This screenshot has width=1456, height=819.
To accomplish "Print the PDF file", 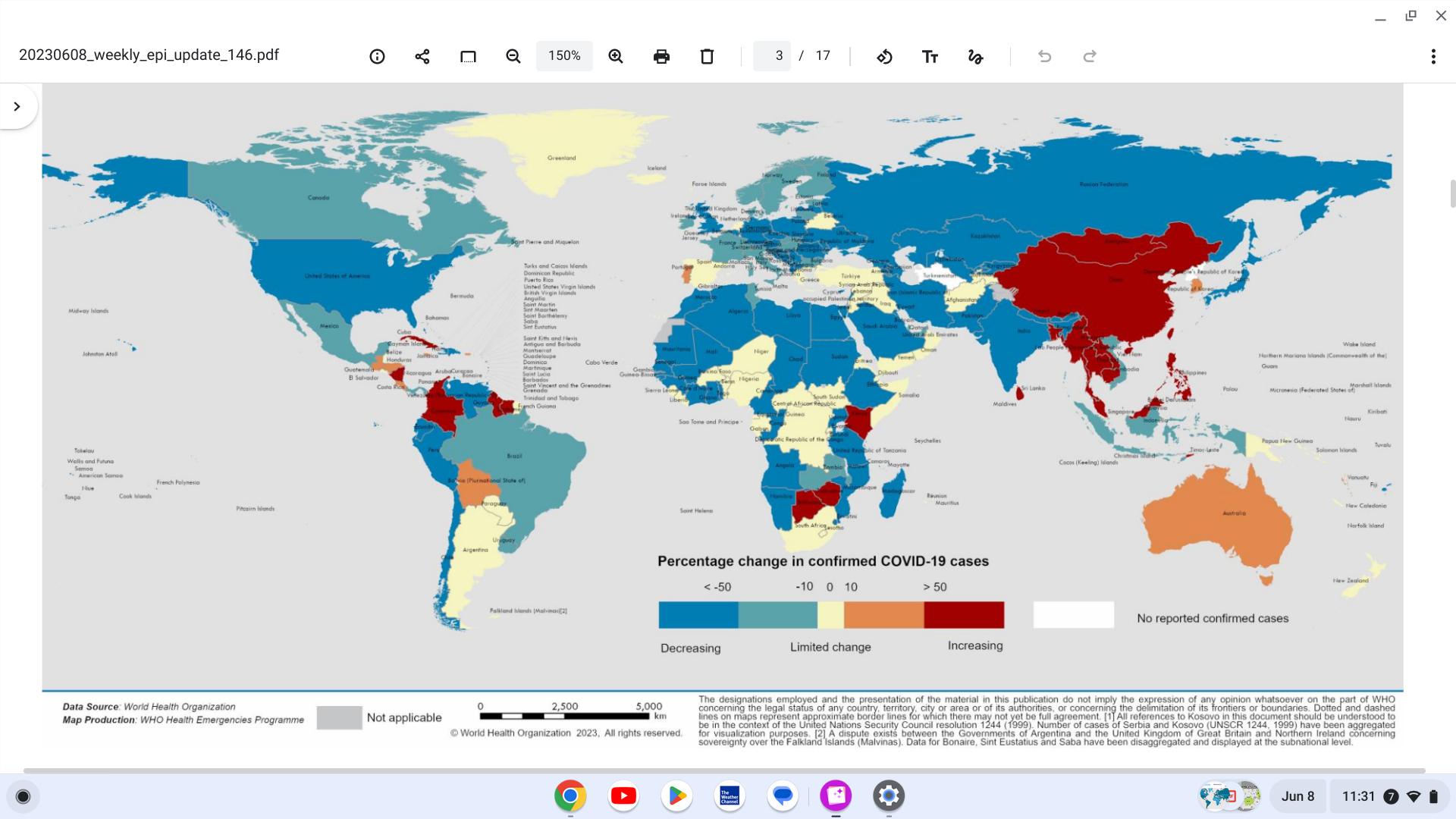I will click(661, 56).
